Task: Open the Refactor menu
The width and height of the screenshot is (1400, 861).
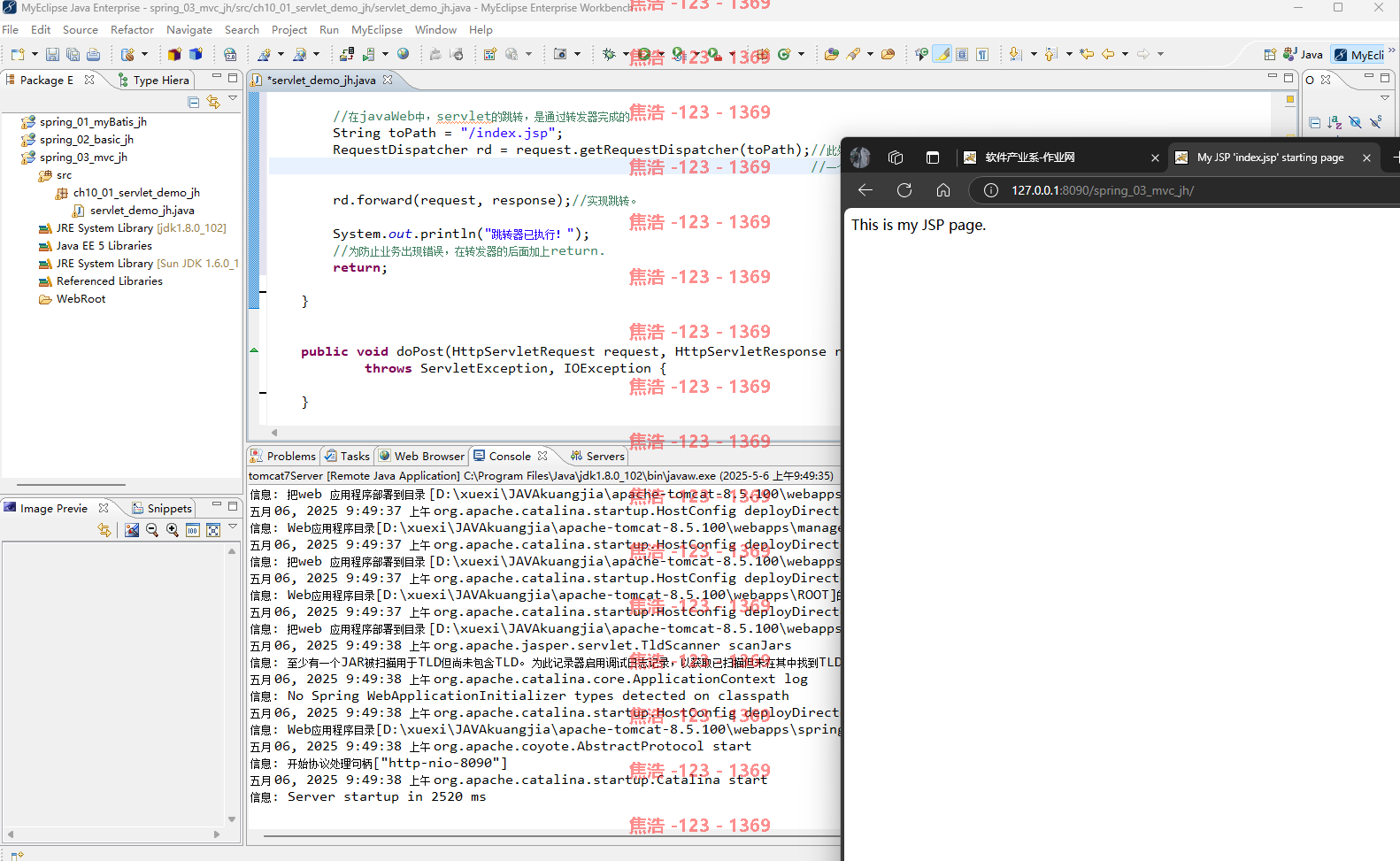Action: pos(132,30)
